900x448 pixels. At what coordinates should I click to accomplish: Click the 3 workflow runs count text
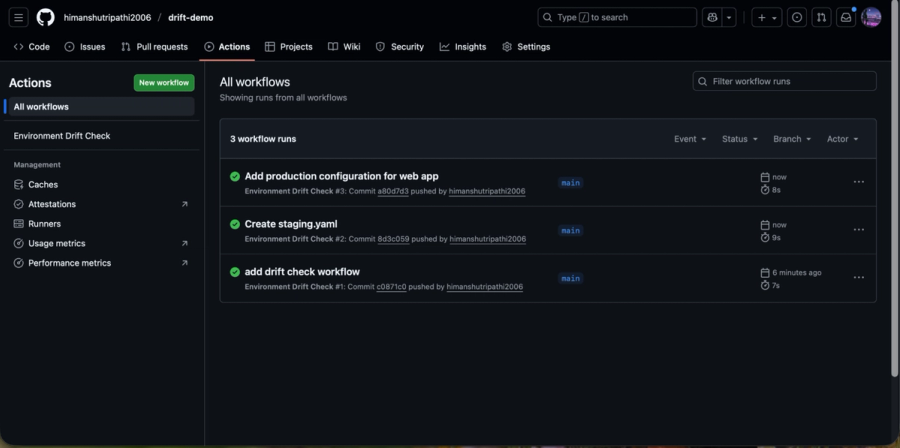(263, 139)
